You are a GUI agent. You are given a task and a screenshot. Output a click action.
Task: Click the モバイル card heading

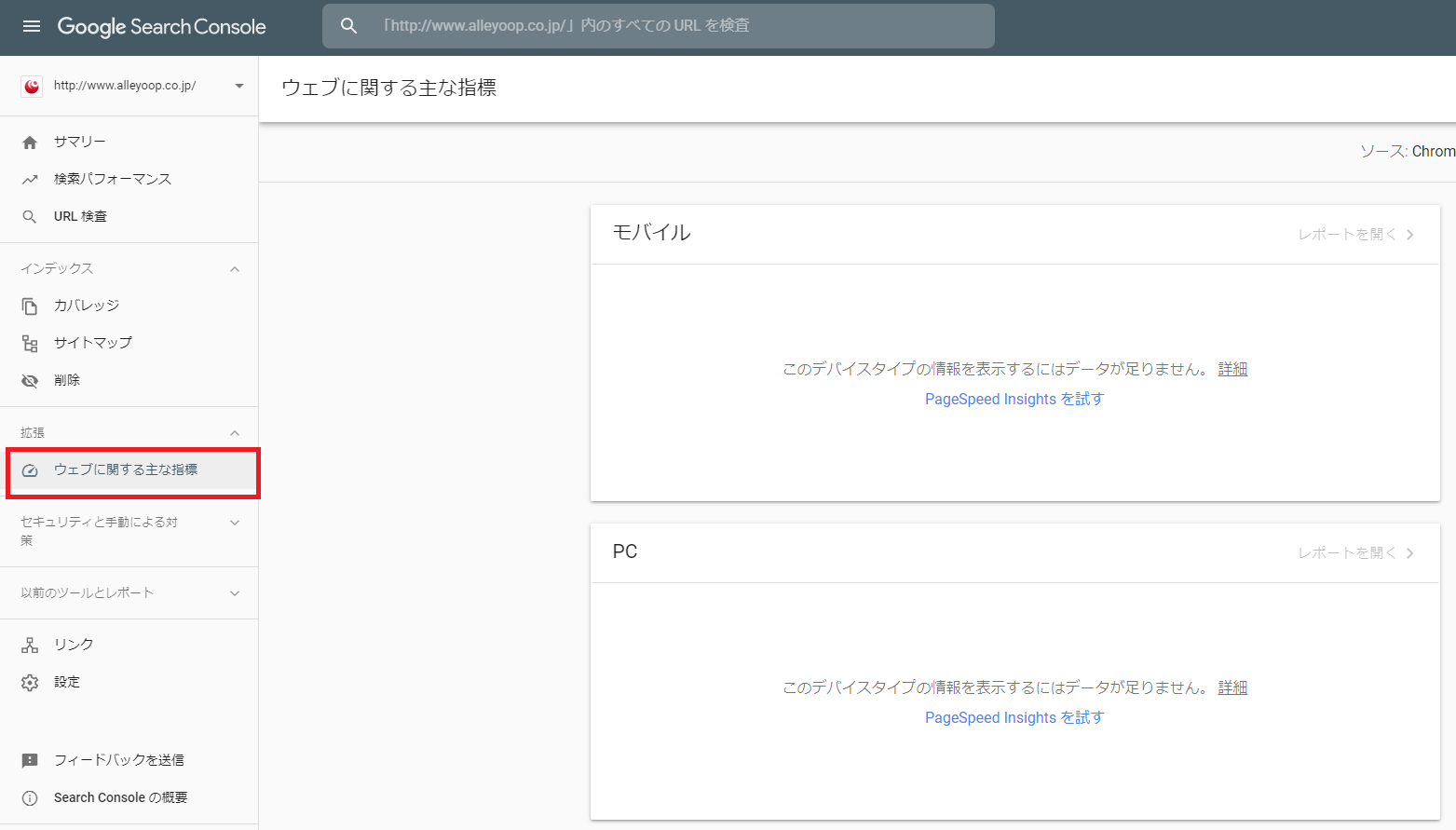652,233
